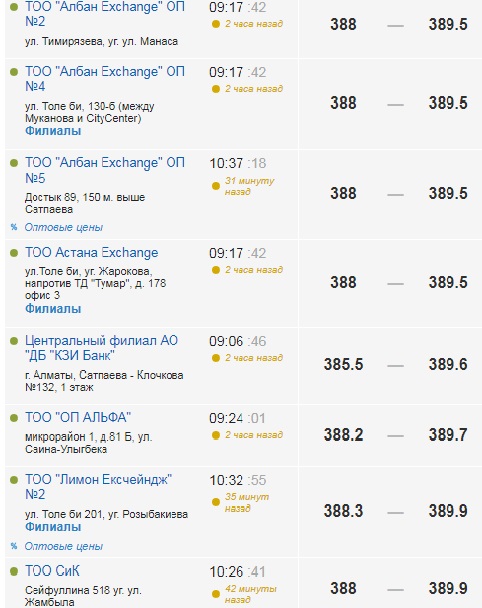Open ТОО "ОП АЛЬФА" exchanger page

pos(78,418)
